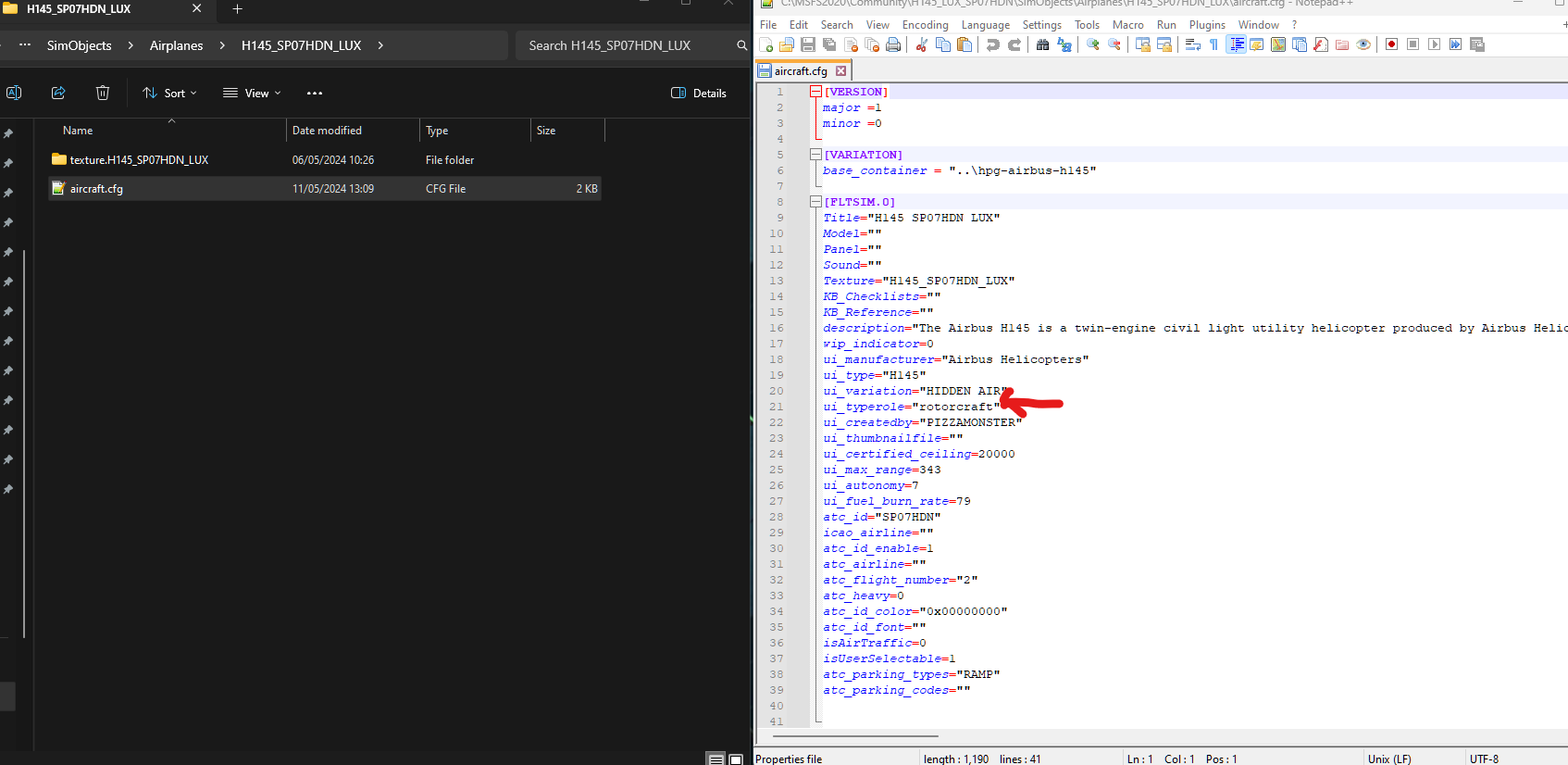Run macro multiple times icon
1568x765 pixels.
pyautogui.click(x=1455, y=44)
